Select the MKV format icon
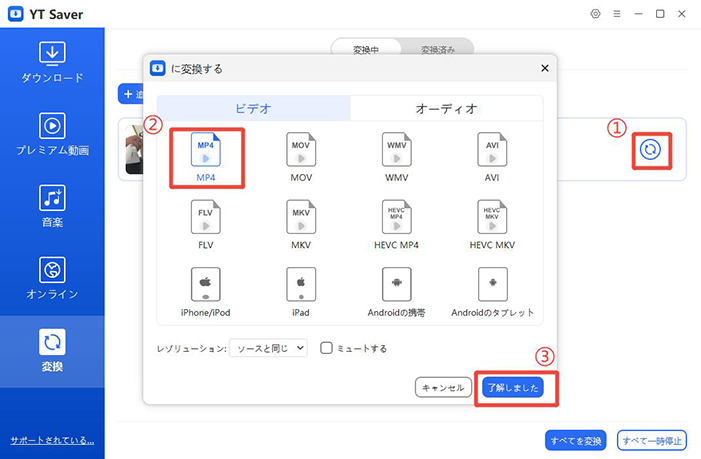 (x=301, y=217)
